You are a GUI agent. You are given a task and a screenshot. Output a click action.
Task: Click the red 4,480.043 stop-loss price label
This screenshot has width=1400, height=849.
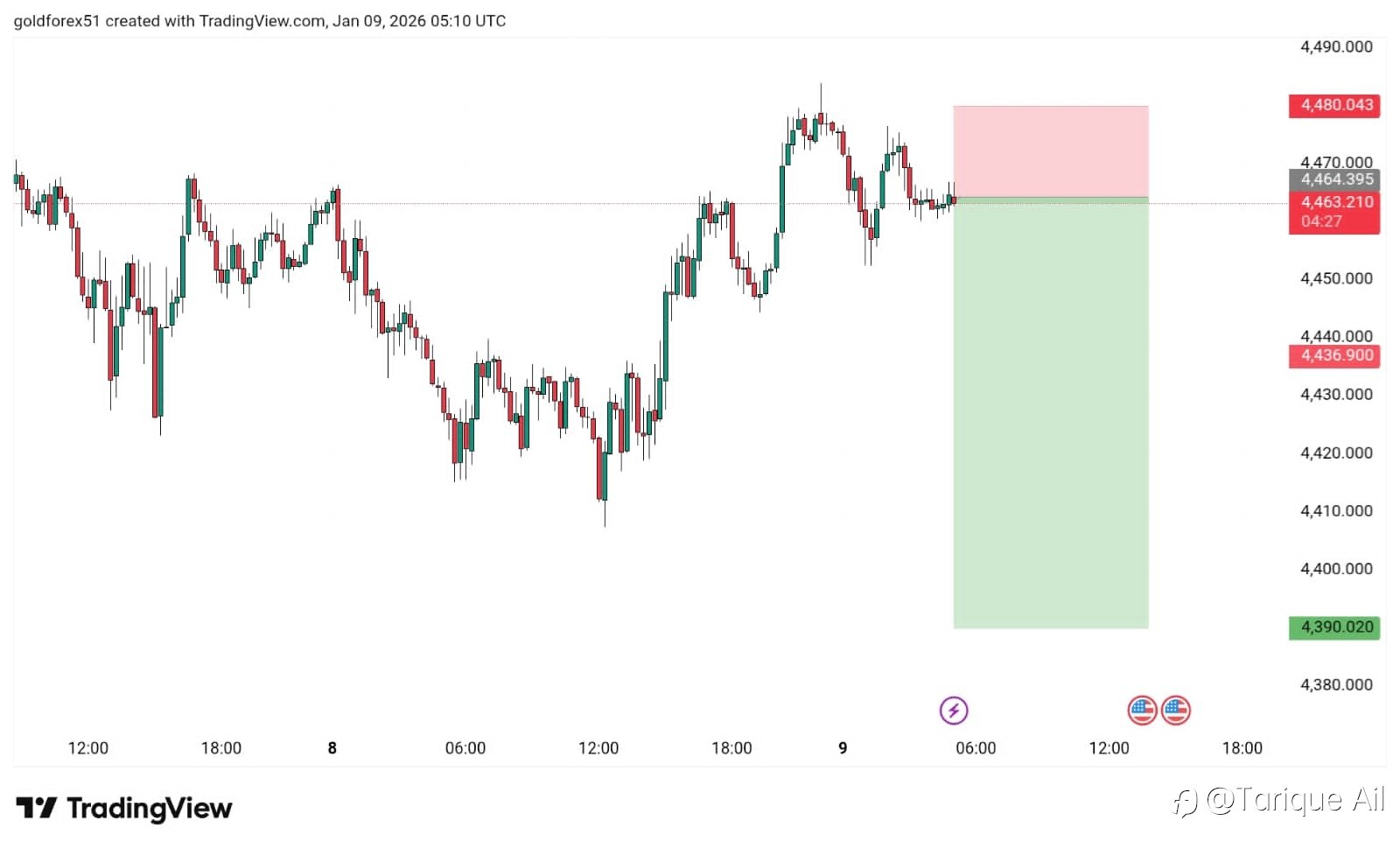[1334, 105]
